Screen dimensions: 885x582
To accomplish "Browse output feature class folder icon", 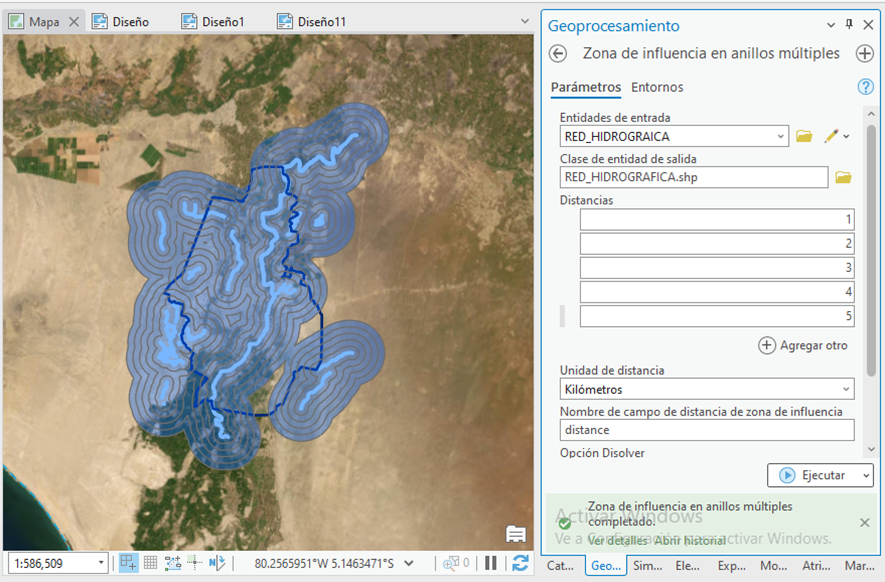I will [x=843, y=177].
